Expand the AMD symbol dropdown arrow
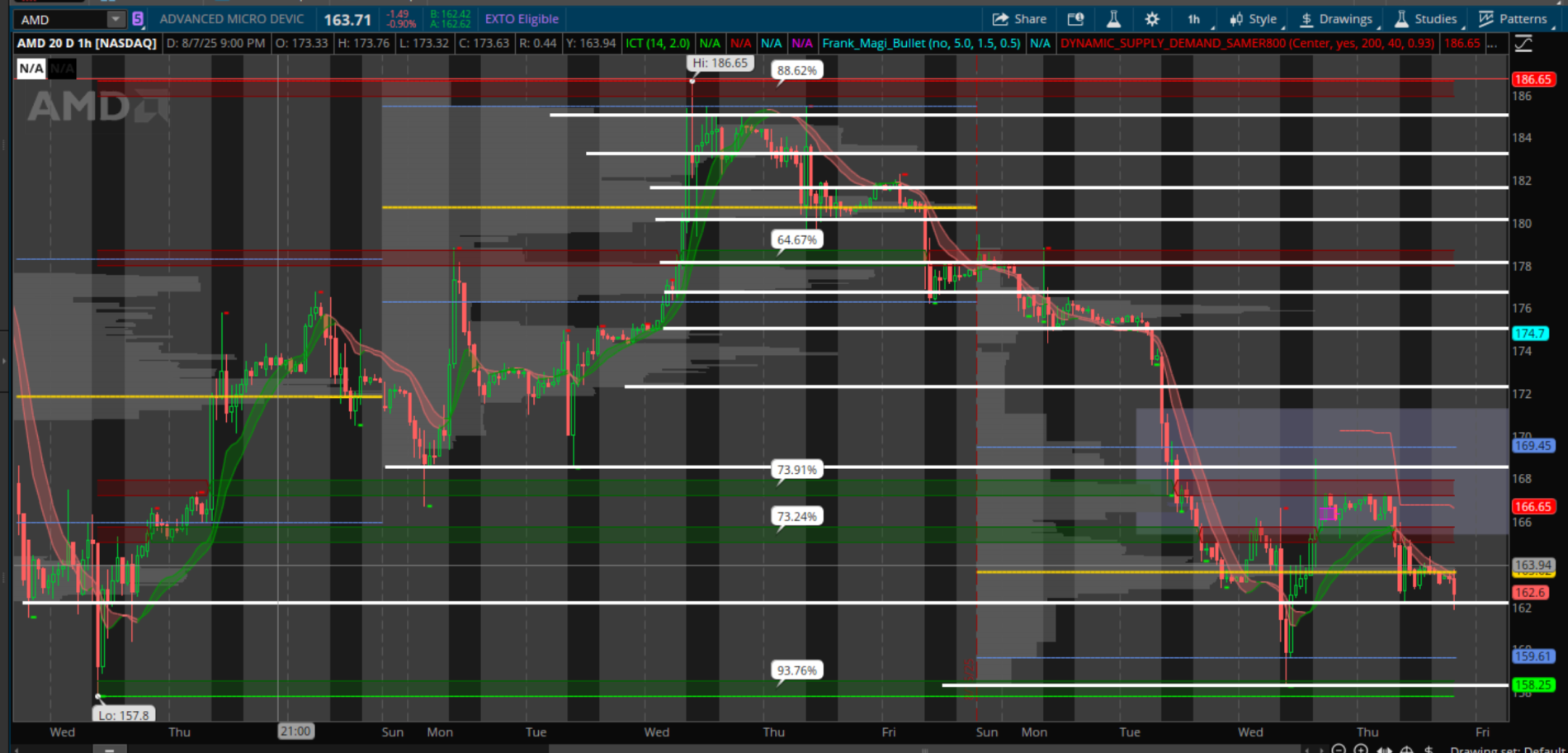Screen dimensions: 1568x753 pyautogui.click(x=116, y=19)
